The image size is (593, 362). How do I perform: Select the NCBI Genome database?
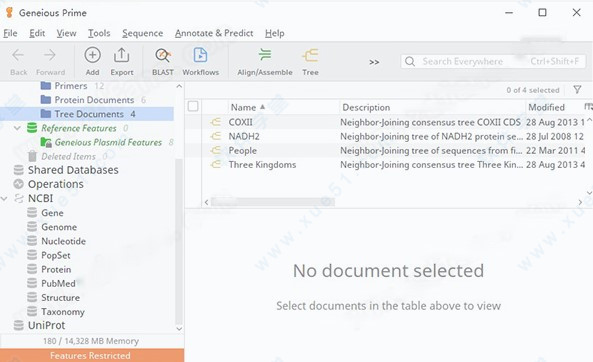(x=59, y=227)
